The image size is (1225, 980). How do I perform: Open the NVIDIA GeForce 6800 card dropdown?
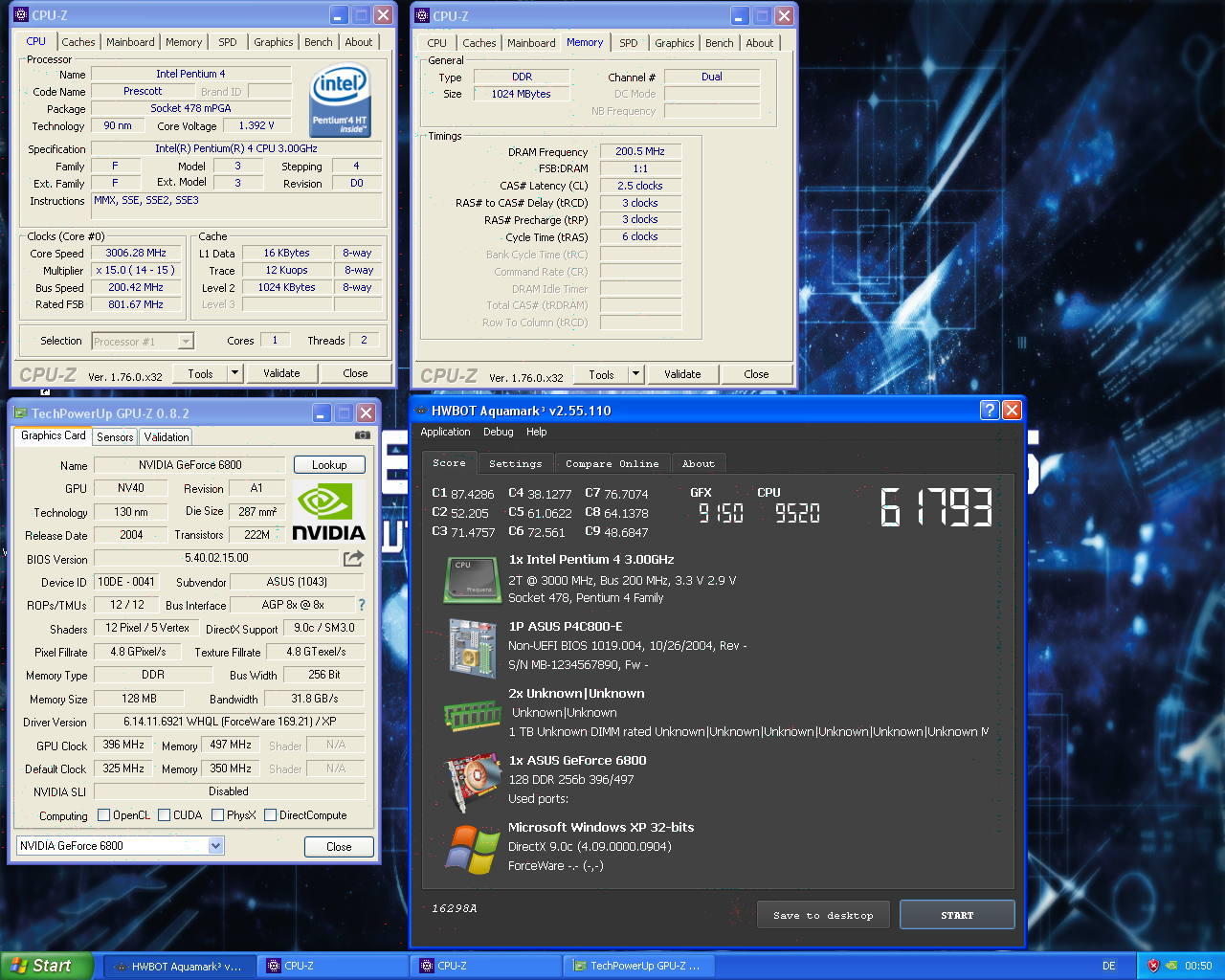pyautogui.click(x=215, y=846)
